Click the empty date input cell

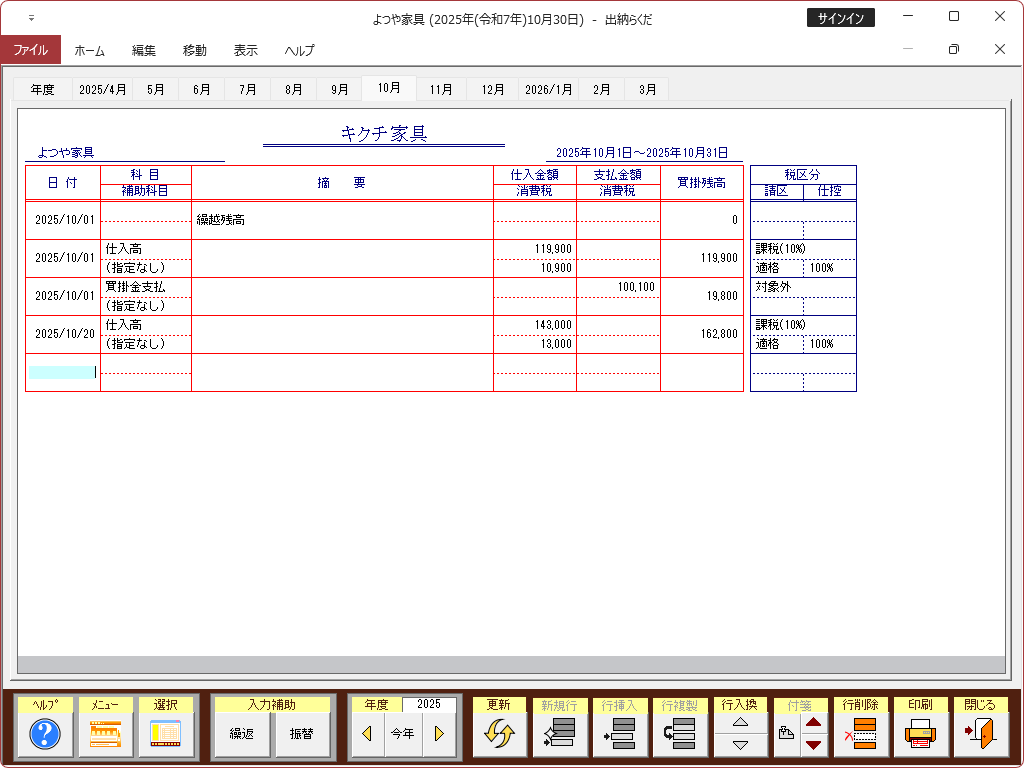pyautogui.click(x=62, y=372)
